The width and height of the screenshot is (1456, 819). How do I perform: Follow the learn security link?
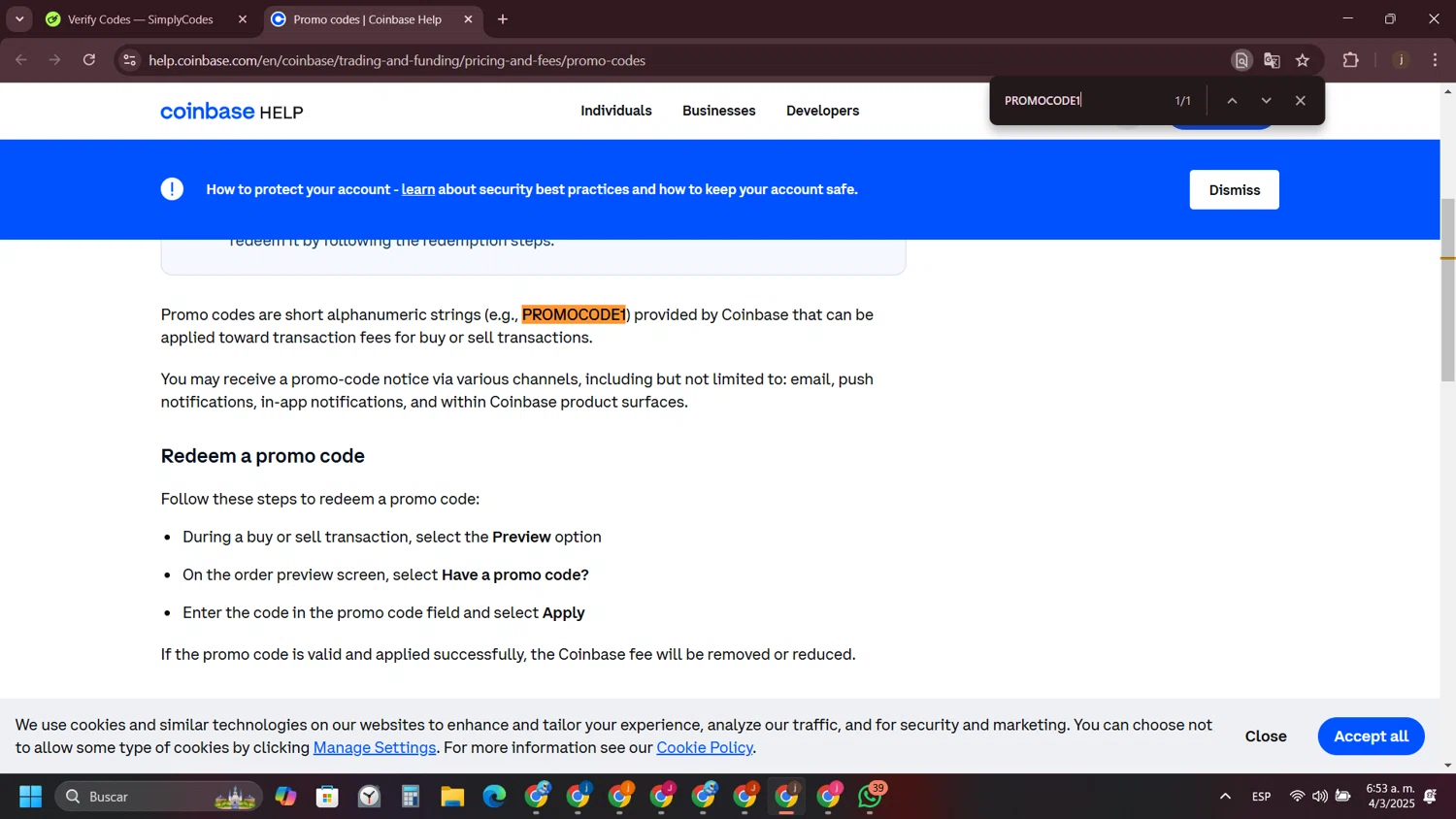point(418,189)
